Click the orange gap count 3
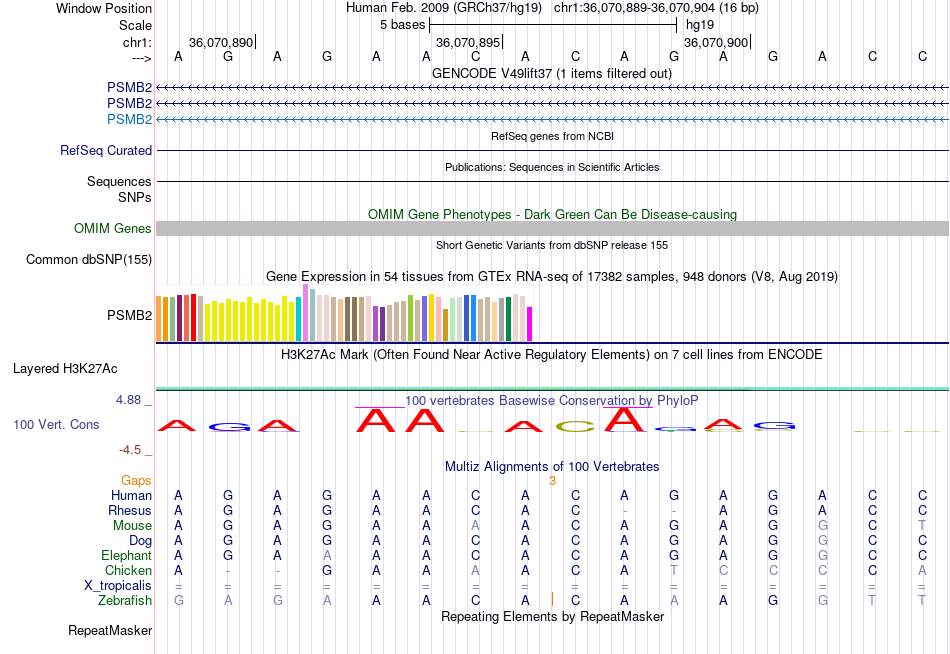The height and width of the screenshot is (654, 950). (552, 481)
